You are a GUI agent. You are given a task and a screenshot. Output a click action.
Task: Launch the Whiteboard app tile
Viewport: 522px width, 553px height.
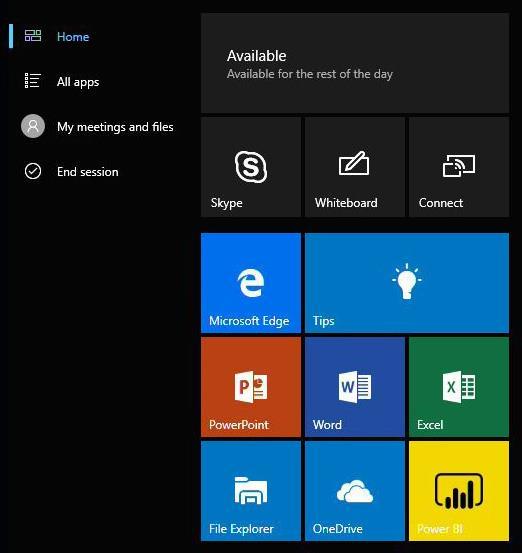point(355,167)
